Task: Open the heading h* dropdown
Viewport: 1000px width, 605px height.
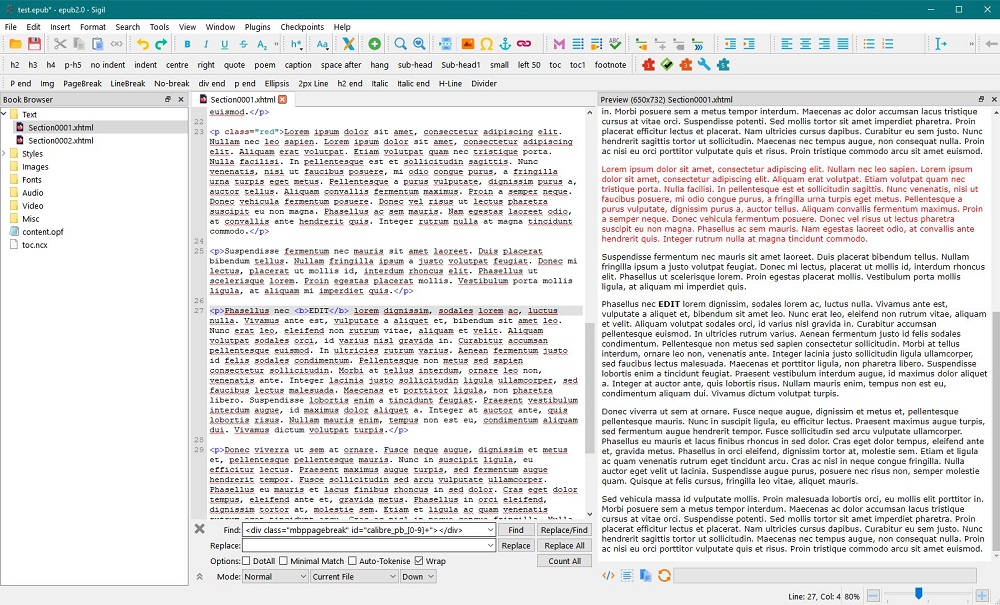Action: 297,44
